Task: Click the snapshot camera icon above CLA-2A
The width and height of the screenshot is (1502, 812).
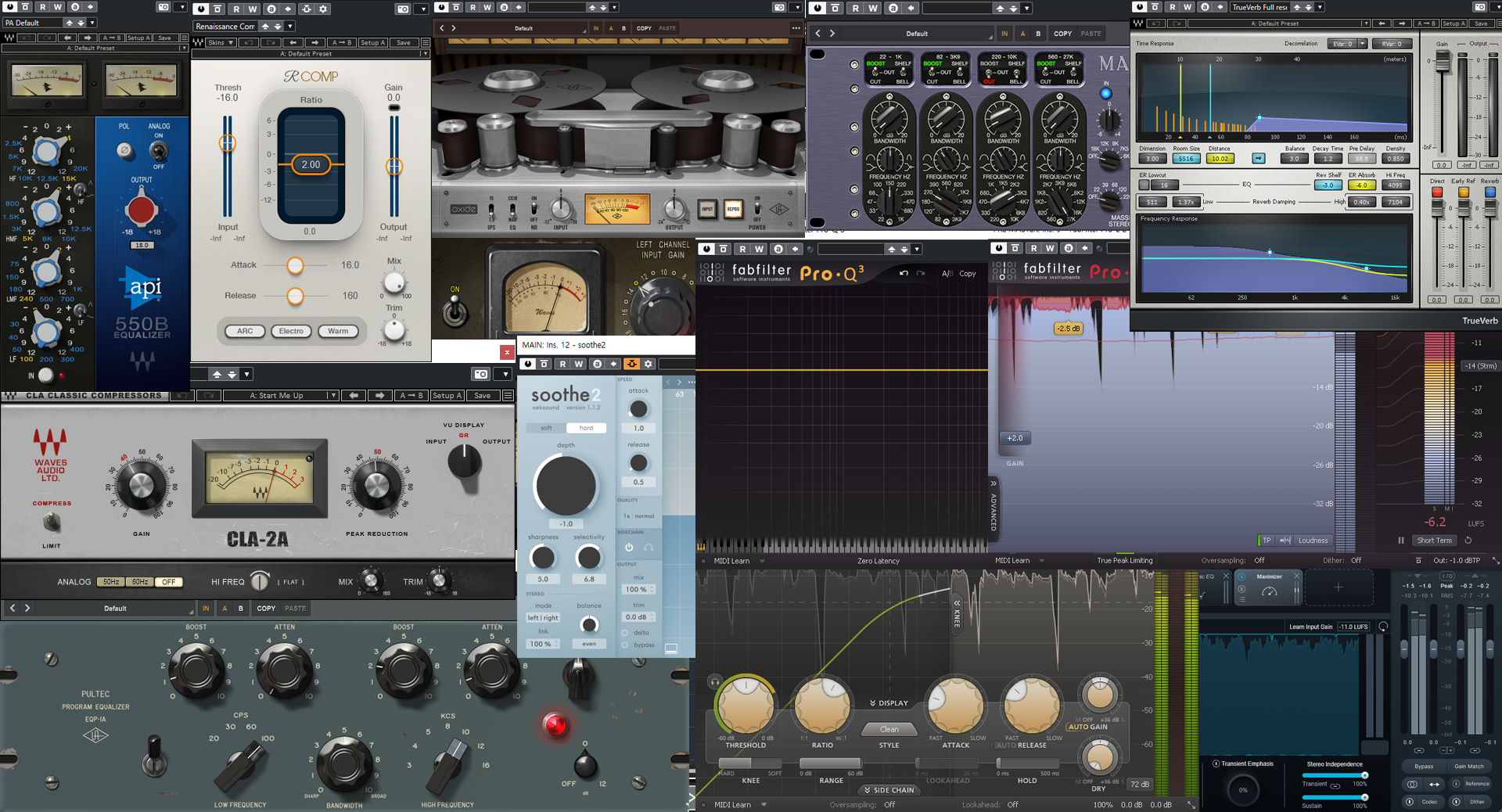Action: coord(481,375)
